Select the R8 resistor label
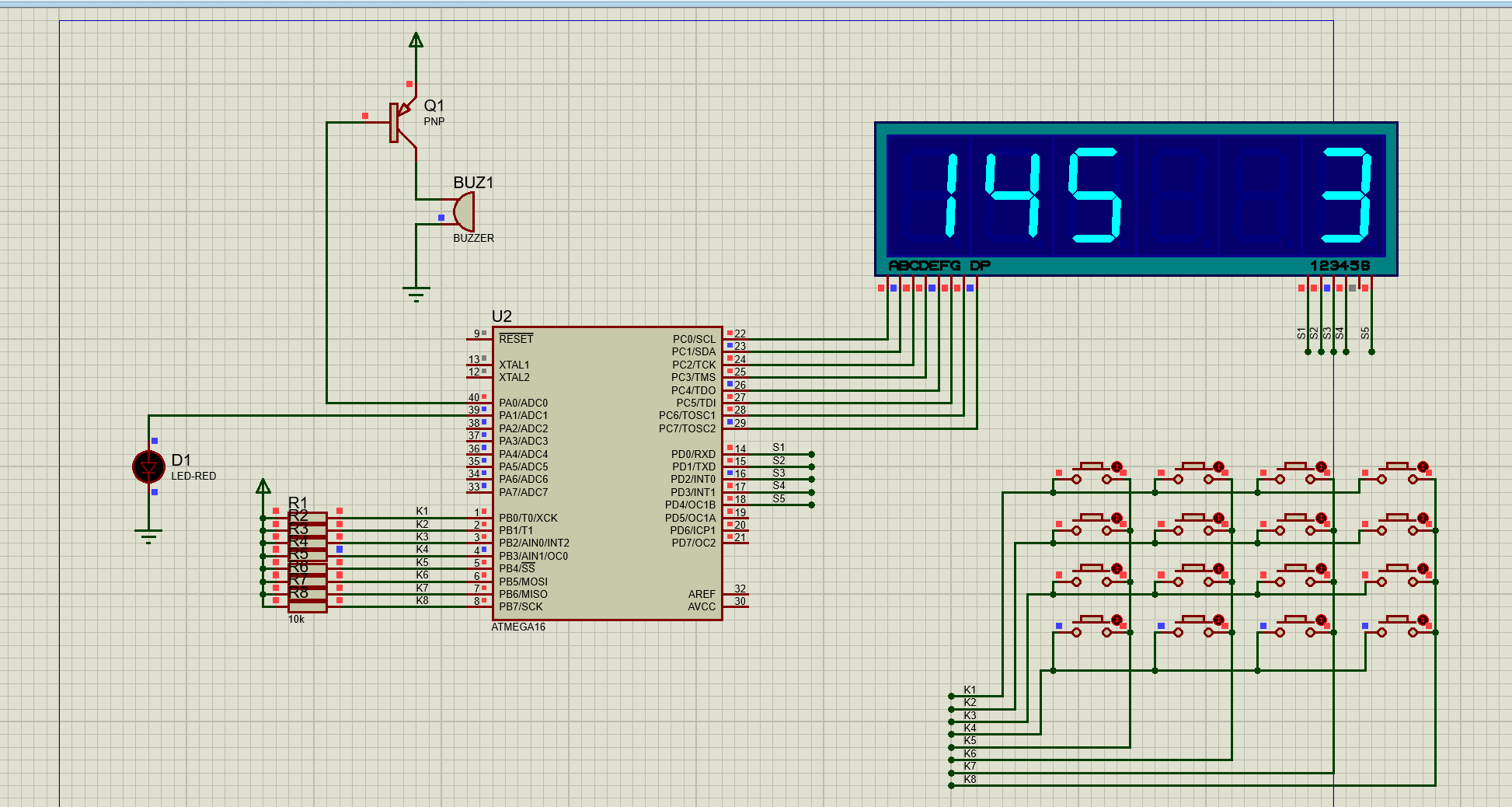Screen dimensions: 1512x807 pyautogui.click(x=298, y=592)
